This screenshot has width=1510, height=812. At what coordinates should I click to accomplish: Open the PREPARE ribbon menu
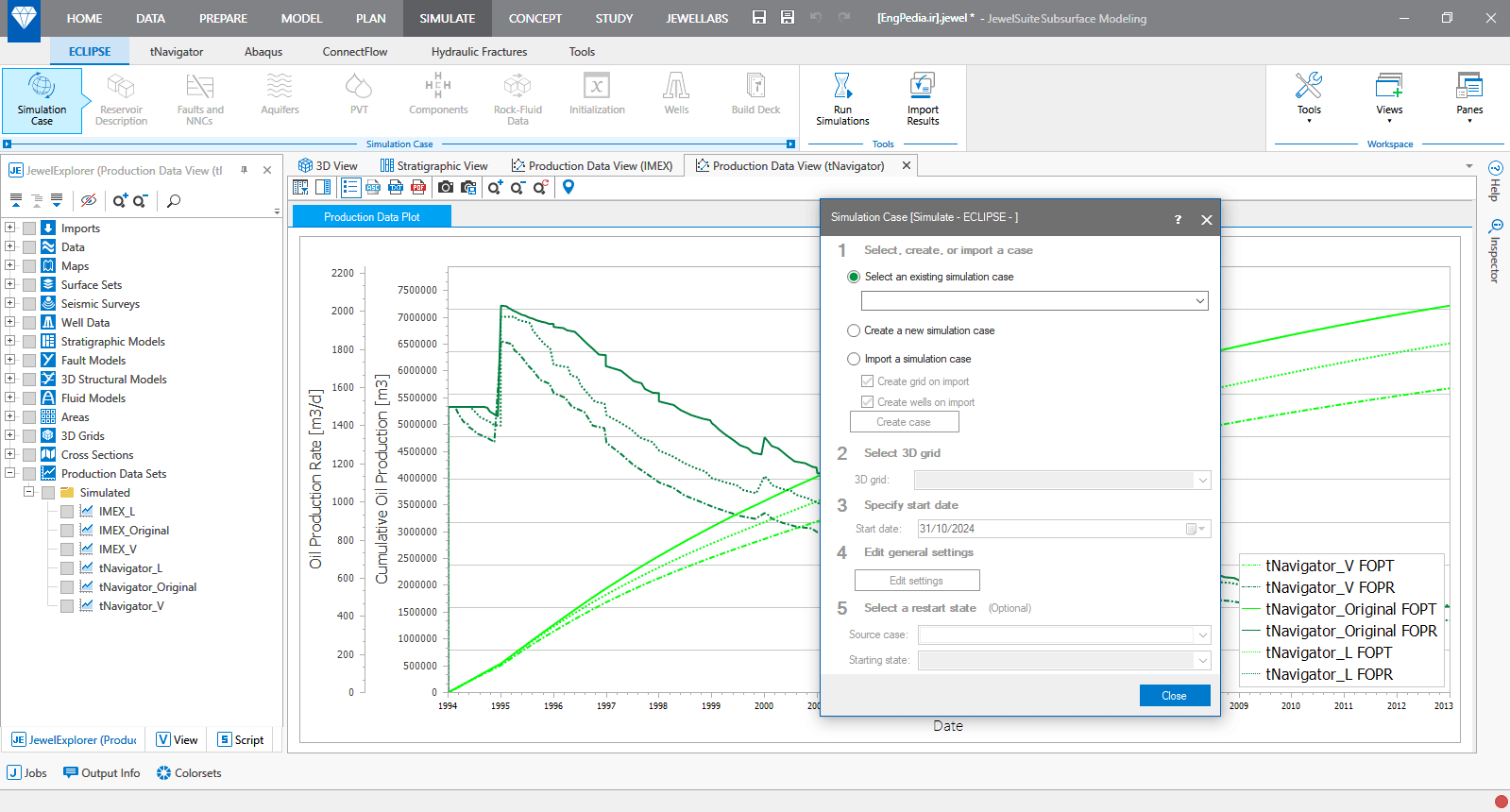coord(223,18)
